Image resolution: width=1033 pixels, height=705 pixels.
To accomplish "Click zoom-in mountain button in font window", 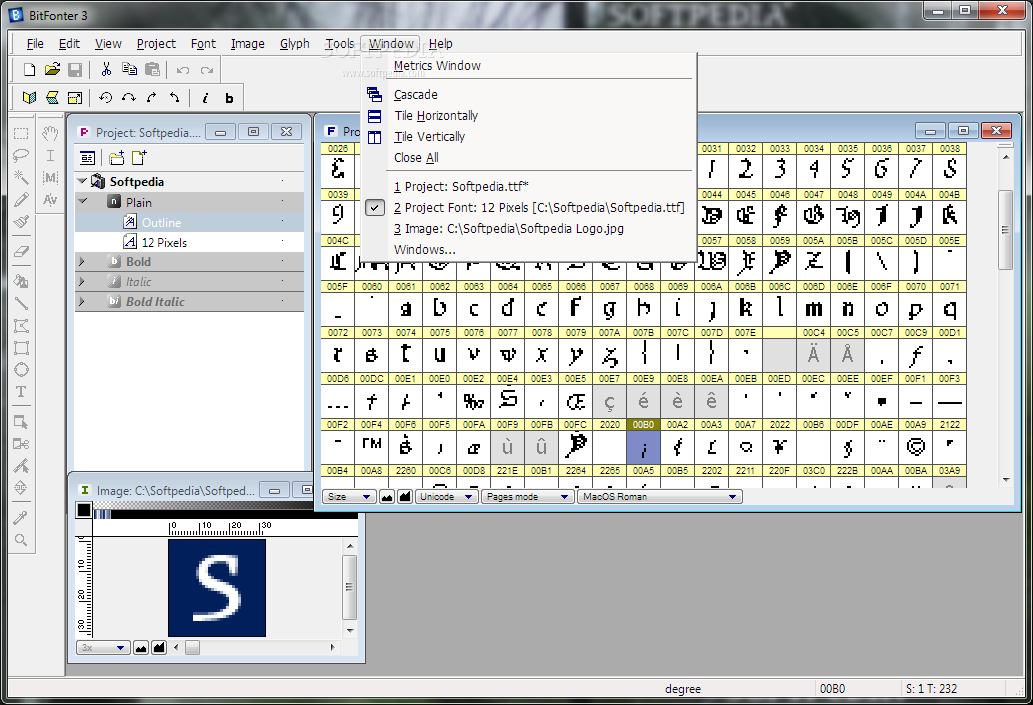I will tap(405, 497).
